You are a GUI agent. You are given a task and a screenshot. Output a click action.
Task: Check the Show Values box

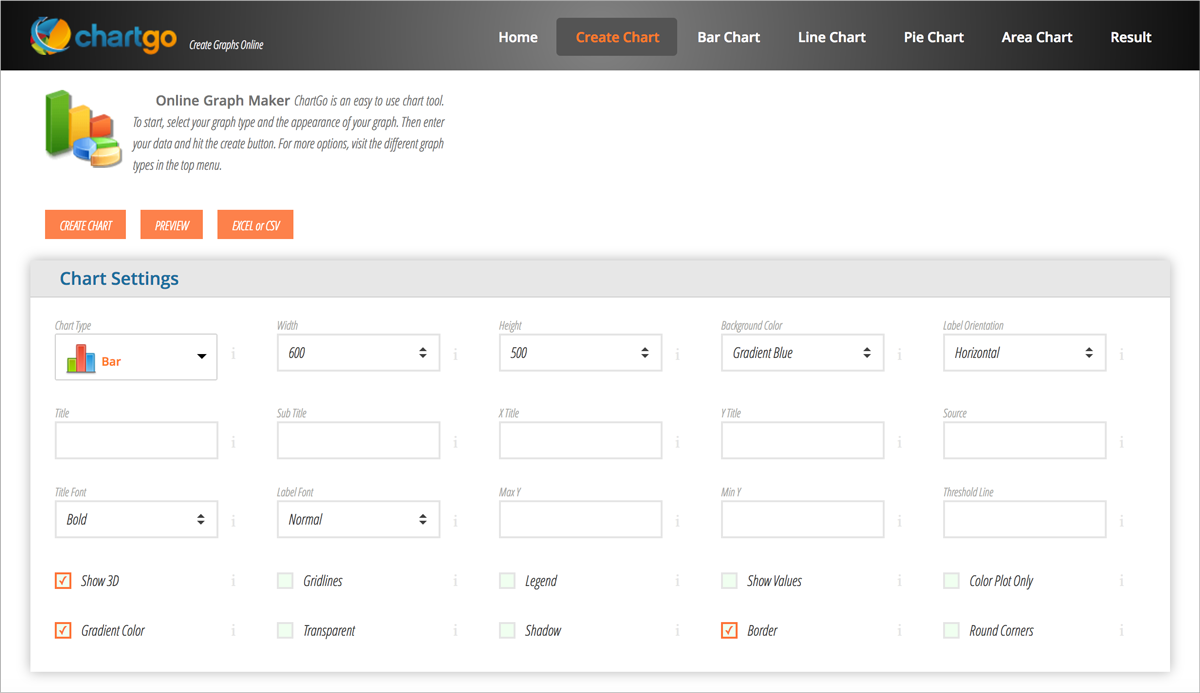click(x=729, y=580)
